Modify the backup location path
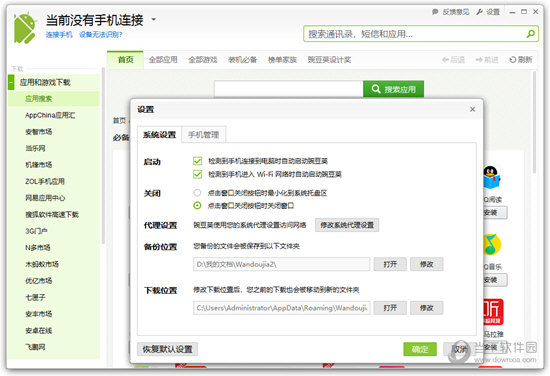The width and height of the screenshot is (550, 376). (427, 264)
